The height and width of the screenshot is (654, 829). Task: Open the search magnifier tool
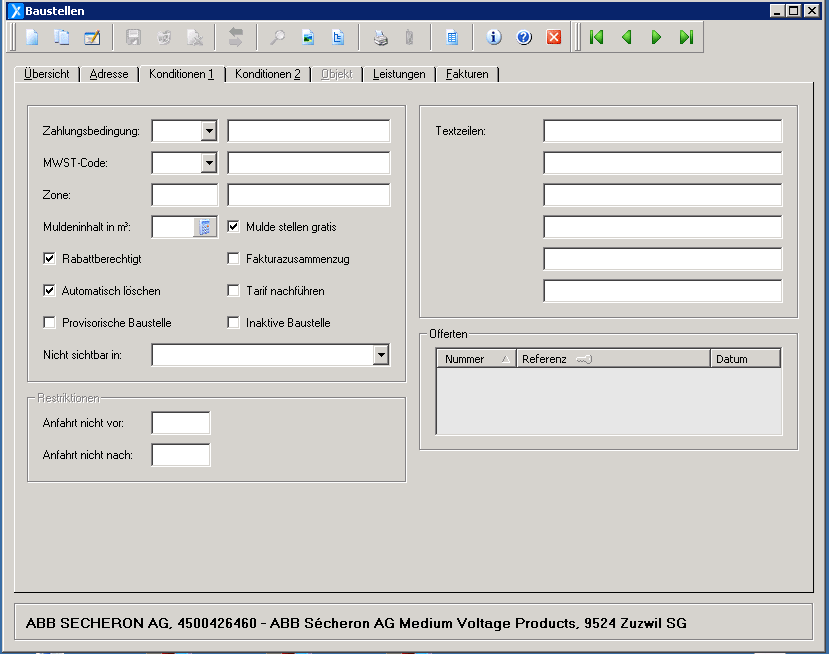coord(277,38)
